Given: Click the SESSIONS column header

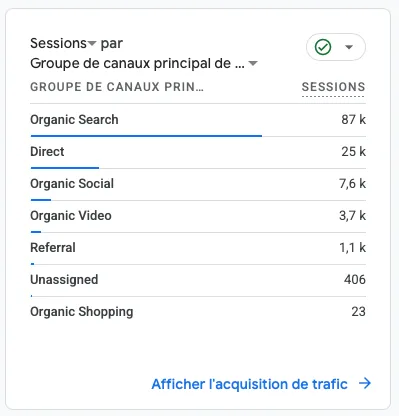Looking at the screenshot, I should point(333,87).
